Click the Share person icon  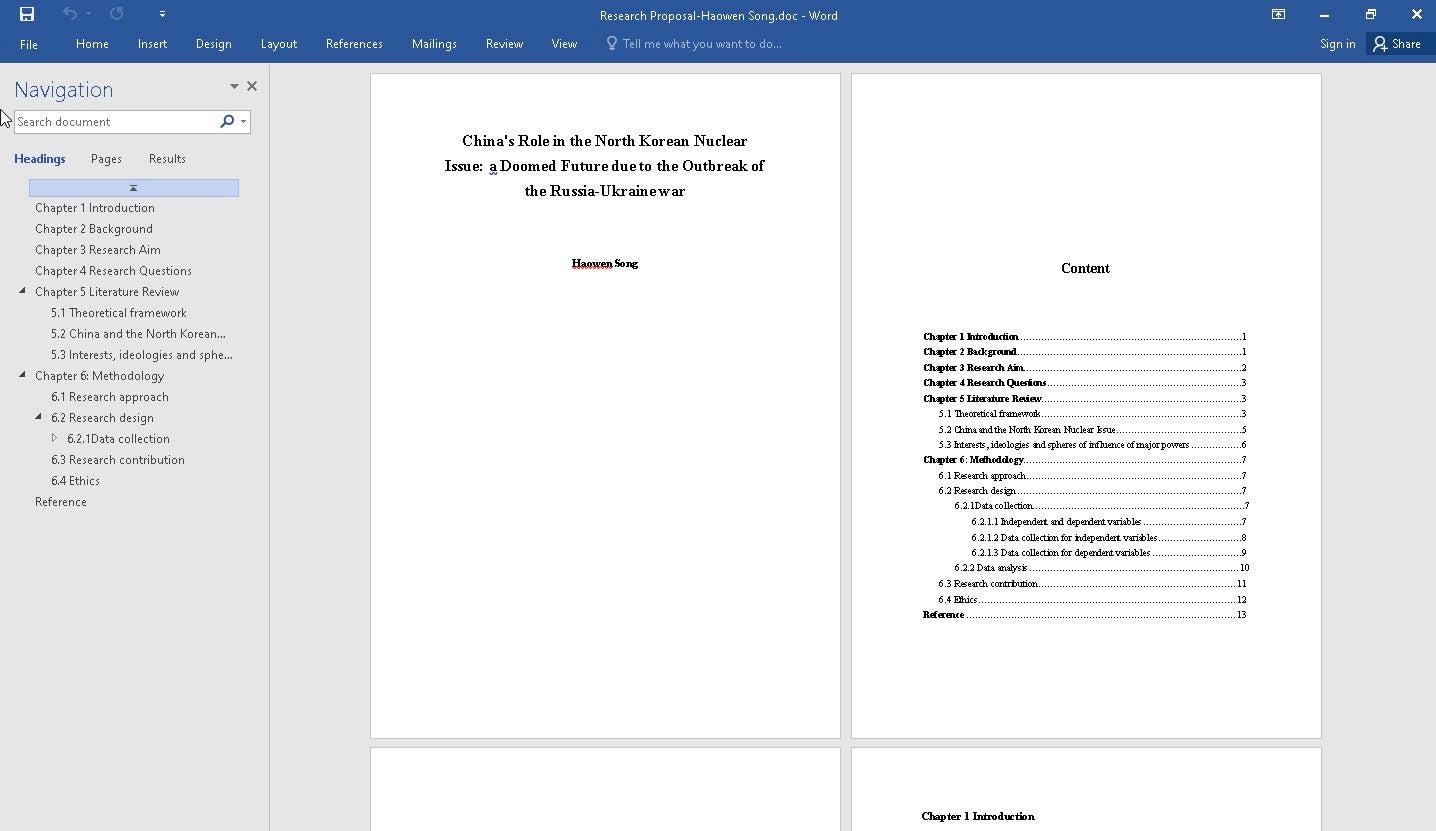click(x=1380, y=44)
